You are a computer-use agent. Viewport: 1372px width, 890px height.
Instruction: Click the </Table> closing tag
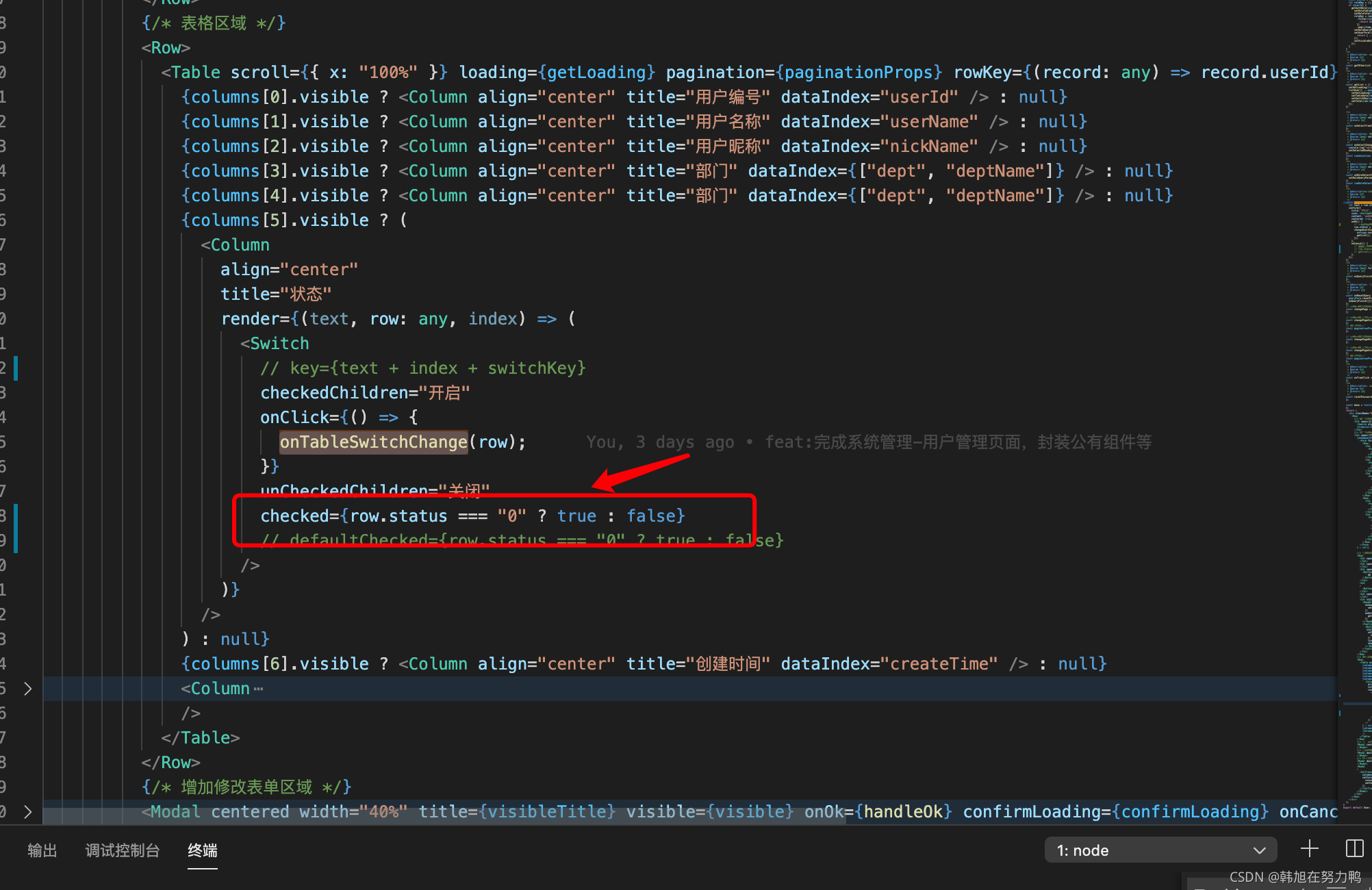pyautogui.click(x=201, y=738)
